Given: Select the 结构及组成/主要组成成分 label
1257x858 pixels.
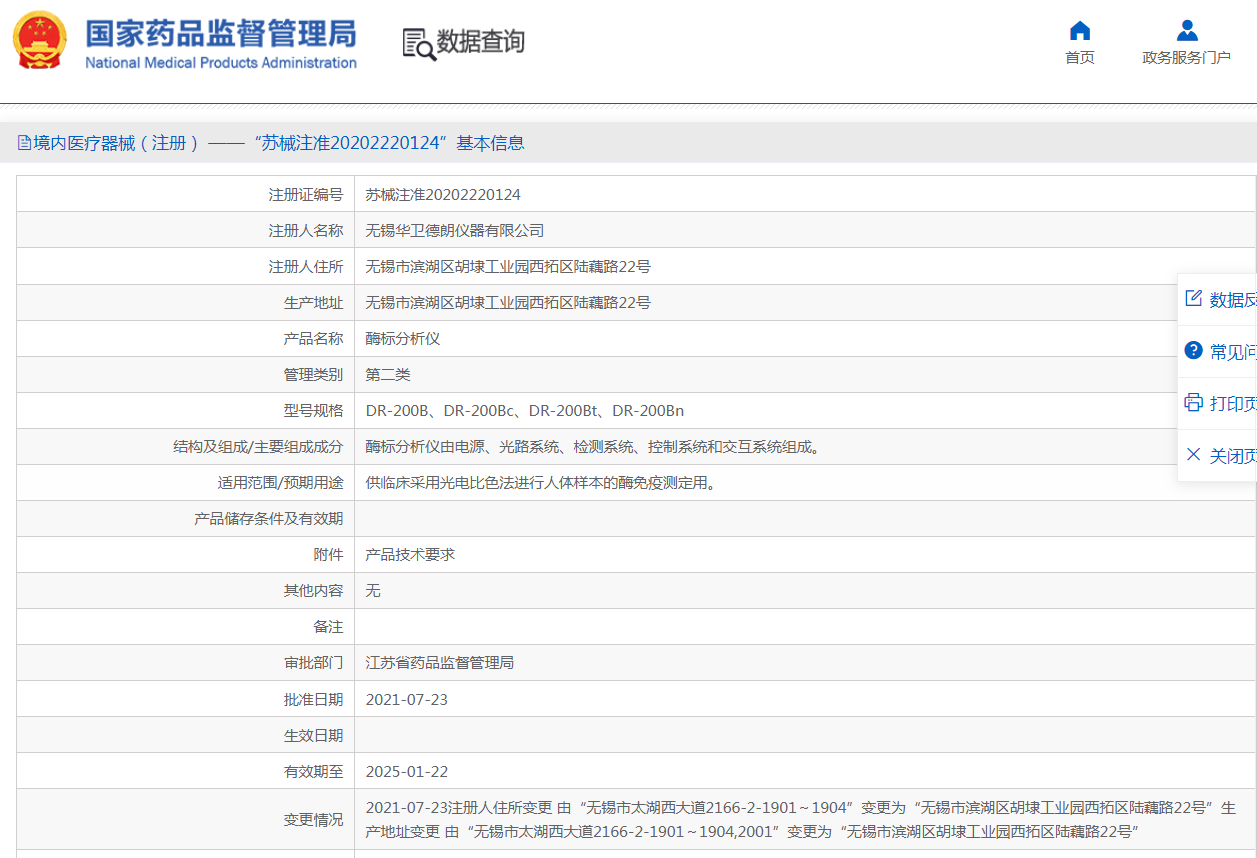Looking at the screenshot, I should 258,447.
